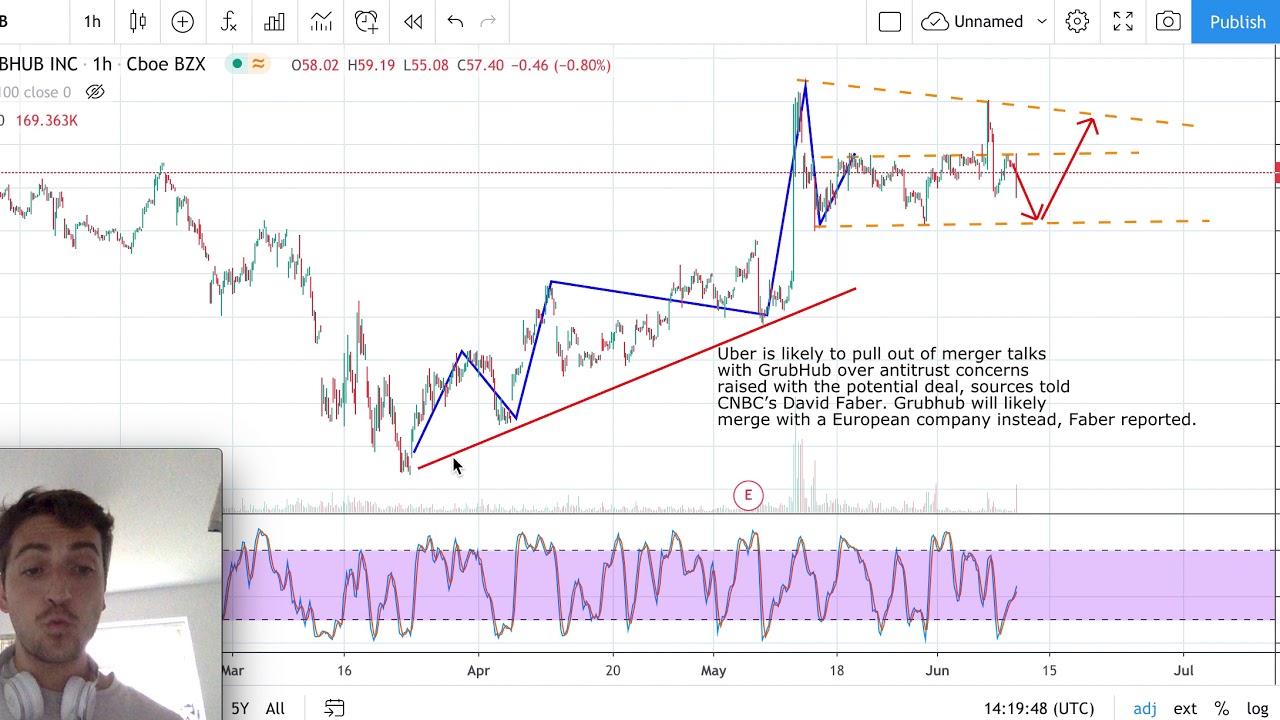Click the Apr label on time axis
Image resolution: width=1280 pixels, height=720 pixels.
(478, 670)
